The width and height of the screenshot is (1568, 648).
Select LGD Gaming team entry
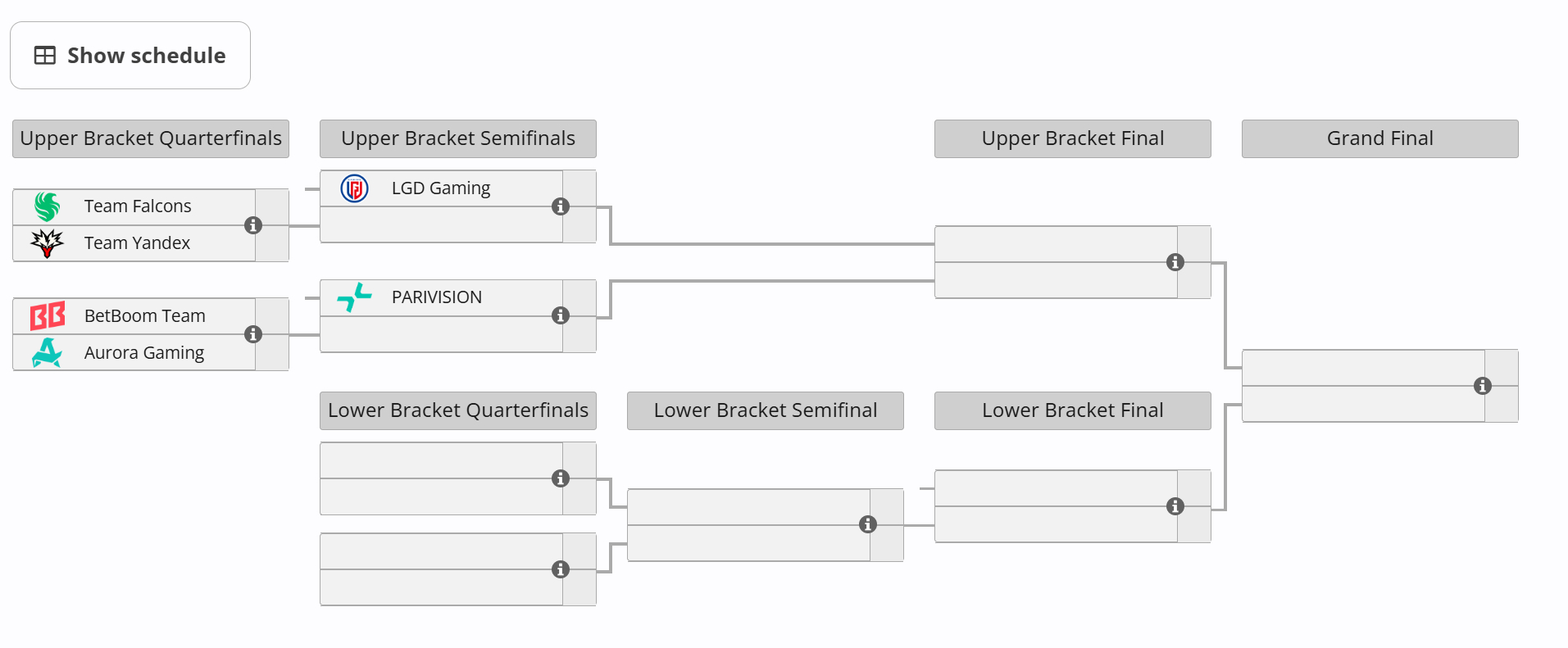(x=441, y=188)
